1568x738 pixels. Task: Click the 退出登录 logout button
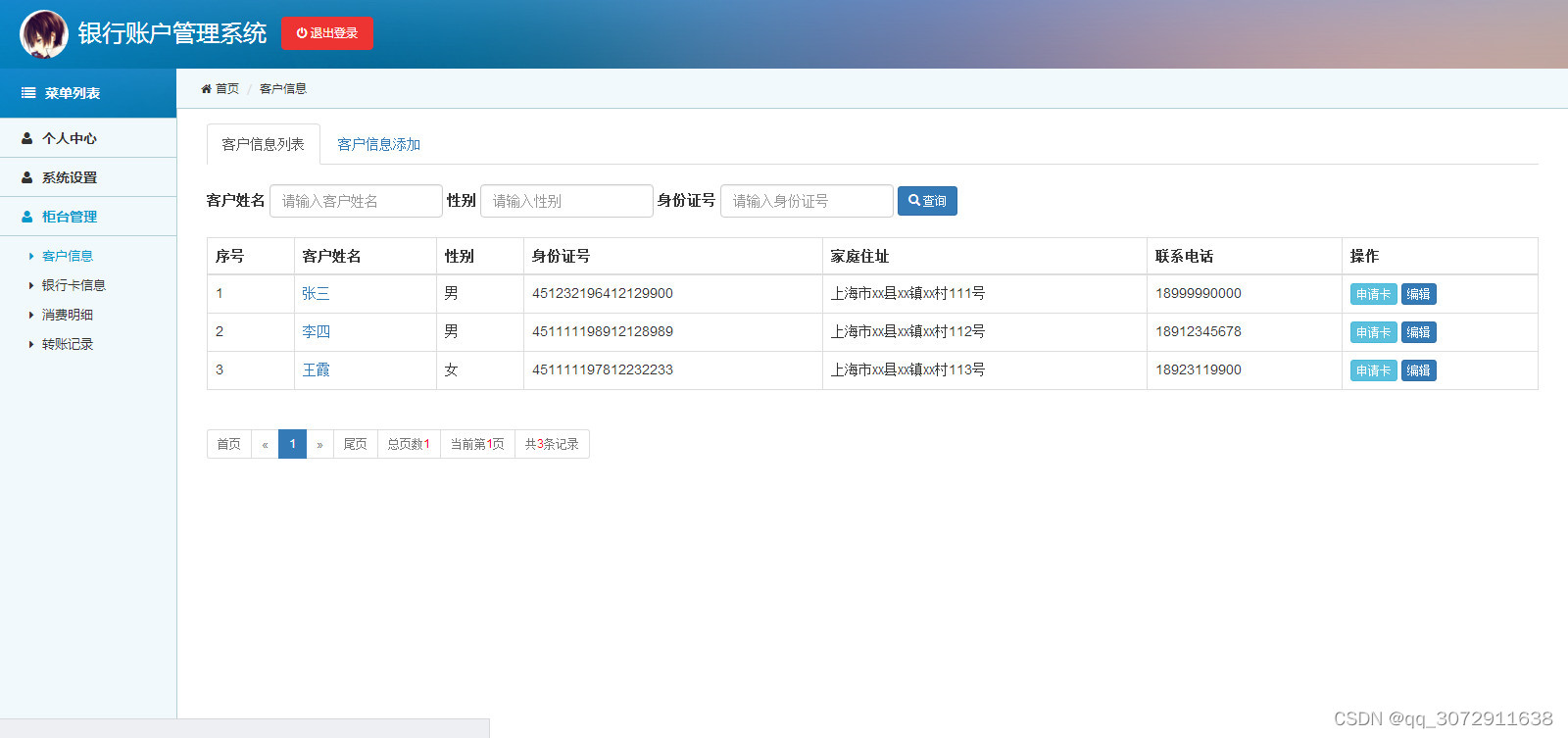pos(327,33)
